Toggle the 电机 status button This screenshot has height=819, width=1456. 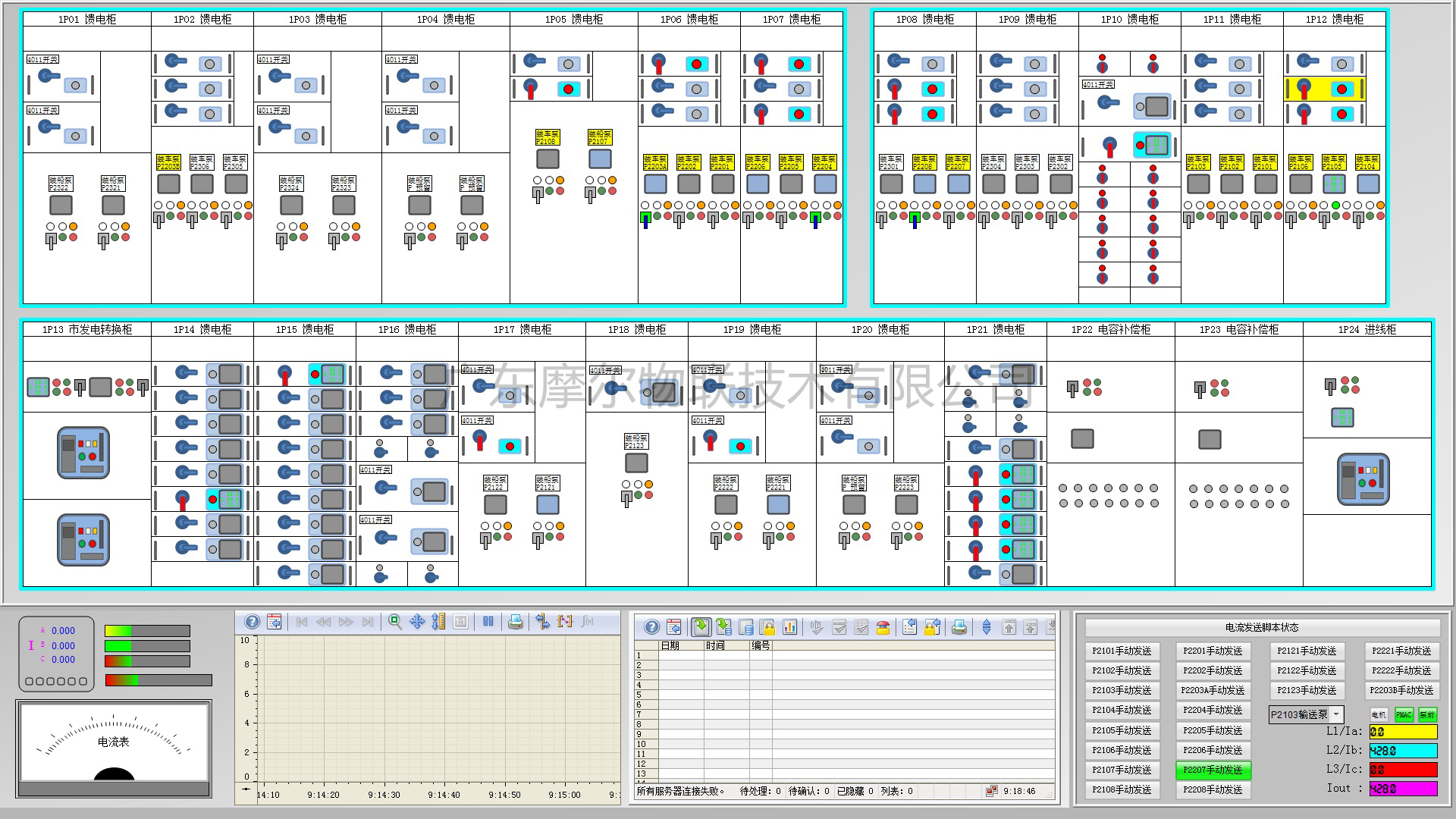(x=1379, y=714)
